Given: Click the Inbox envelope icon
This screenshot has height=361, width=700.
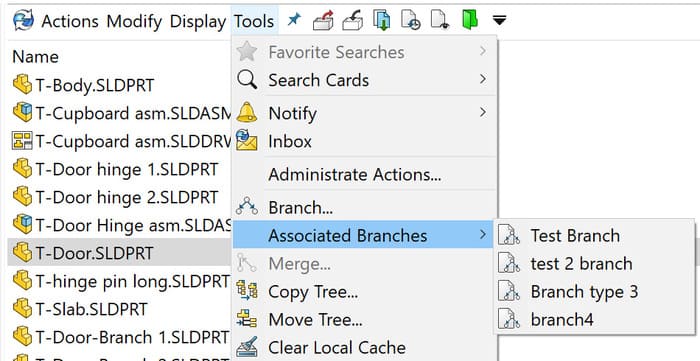Looking at the screenshot, I should (246, 141).
